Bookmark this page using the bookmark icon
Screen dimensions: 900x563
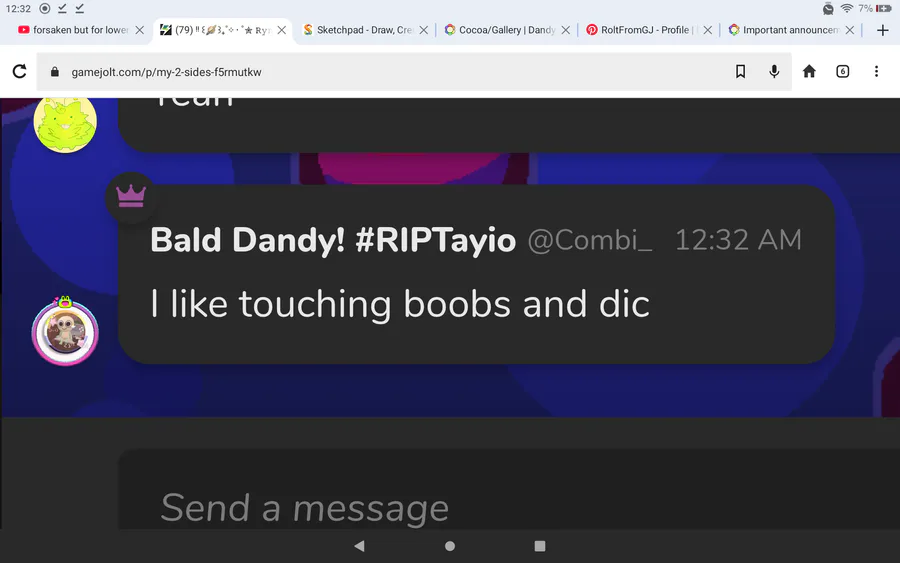pos(740,71)
